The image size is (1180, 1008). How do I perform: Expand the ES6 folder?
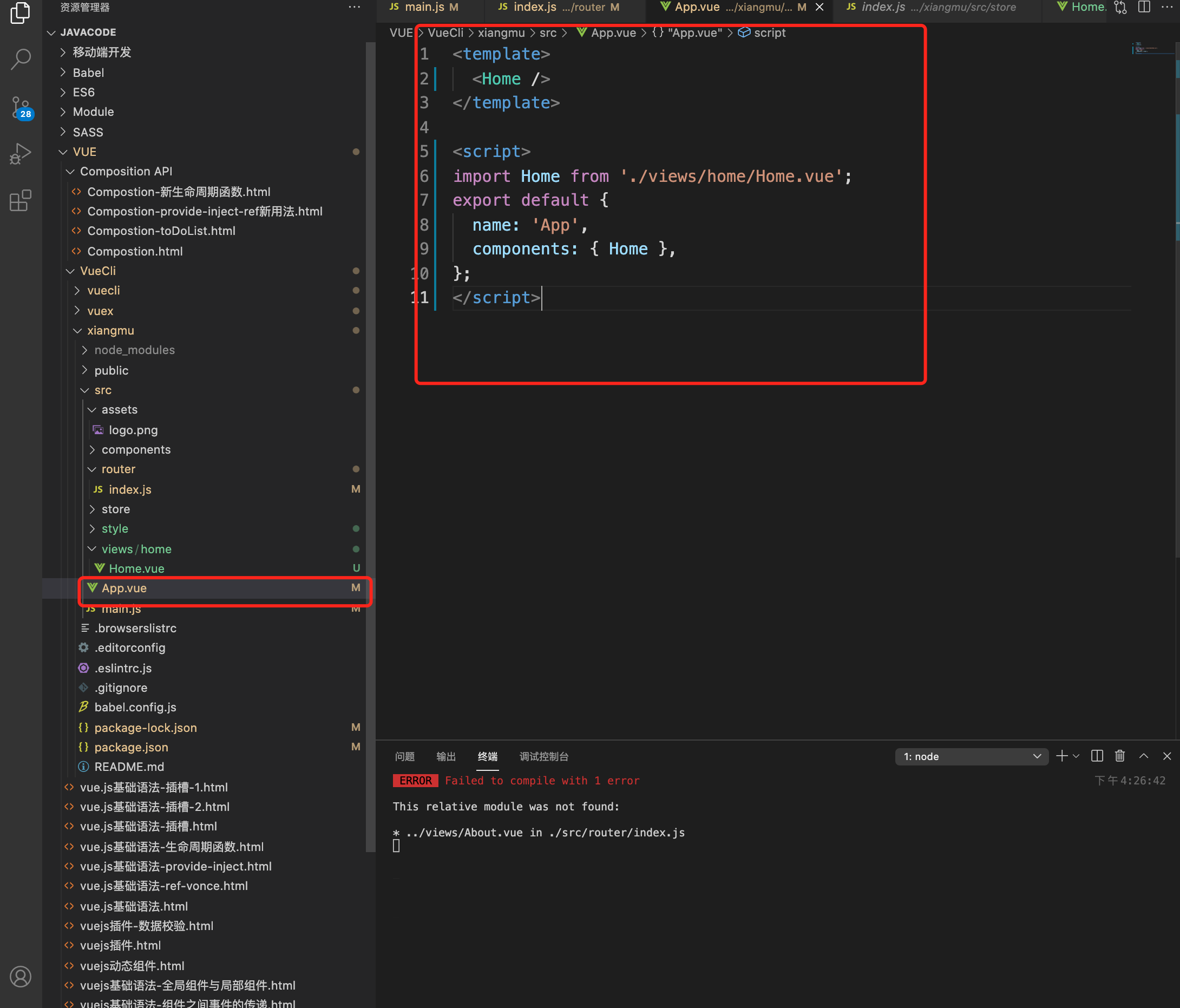point(84,92)
